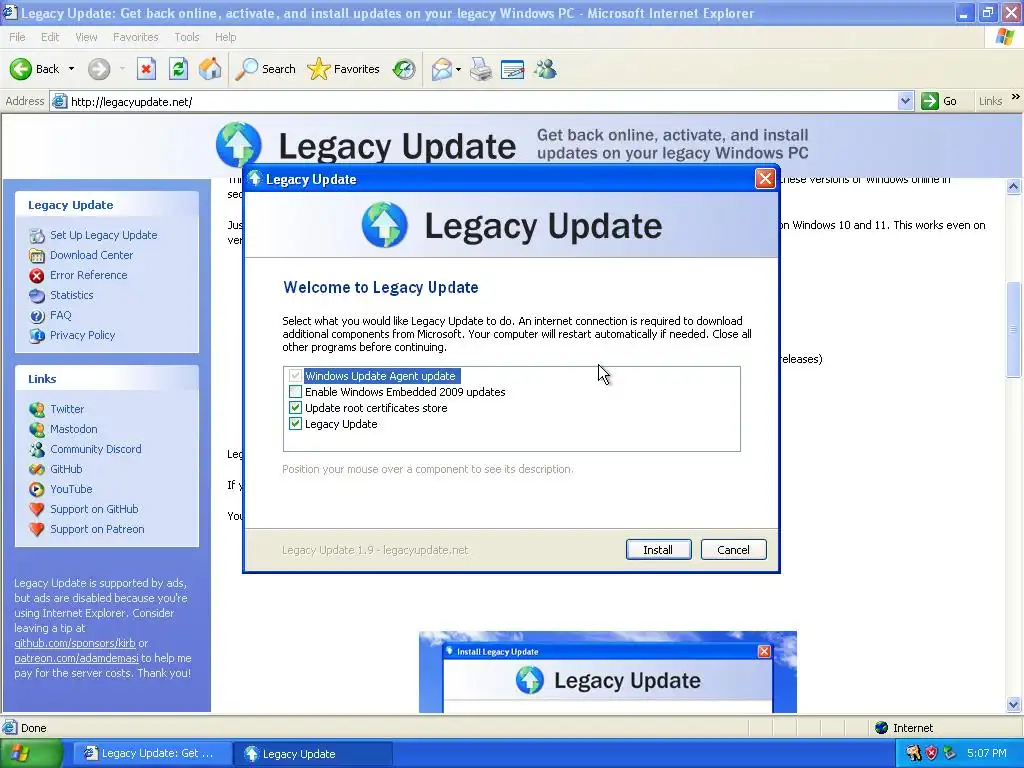Switch to the Internet Explorer taskbar button
1024x768 pixels.
click(x=151, y=754)
